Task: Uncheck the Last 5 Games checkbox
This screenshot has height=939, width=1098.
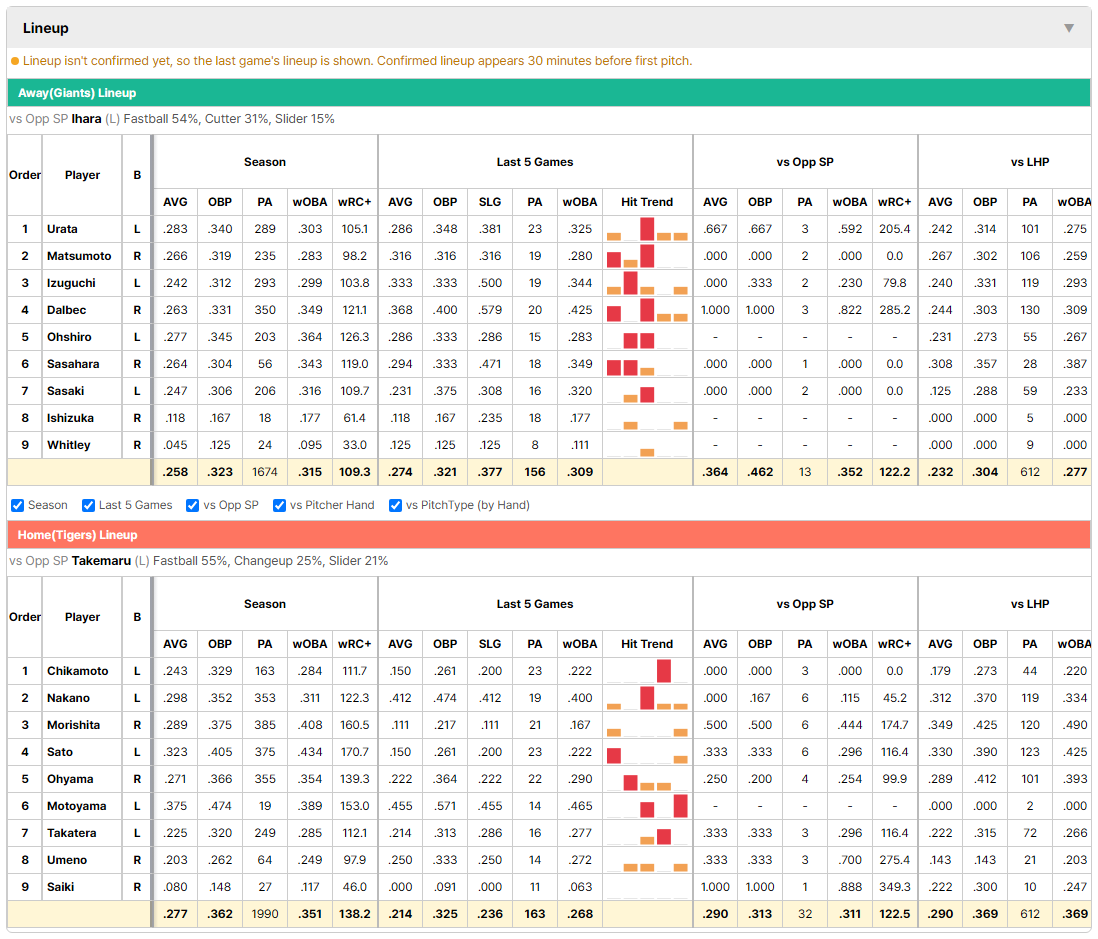Action: tap(88, 506)
